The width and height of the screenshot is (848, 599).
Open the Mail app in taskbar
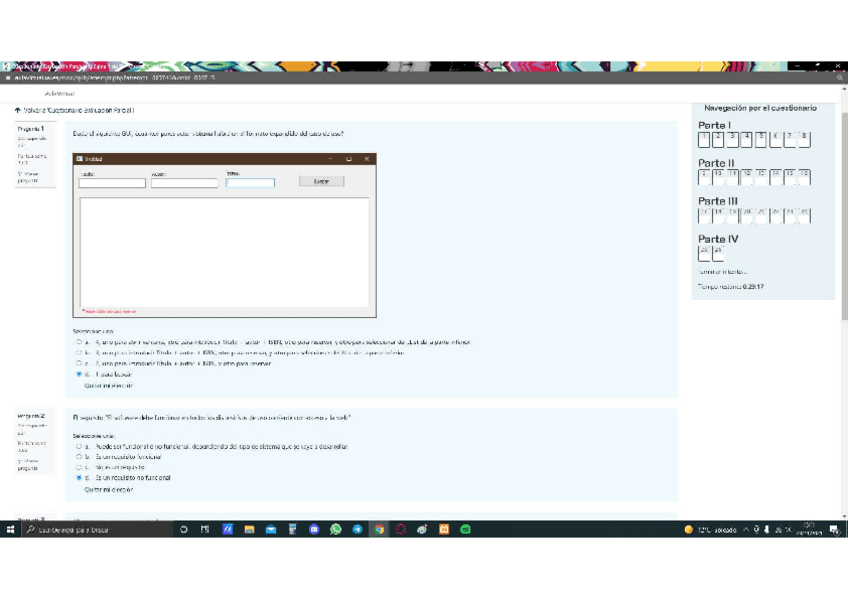271,530
